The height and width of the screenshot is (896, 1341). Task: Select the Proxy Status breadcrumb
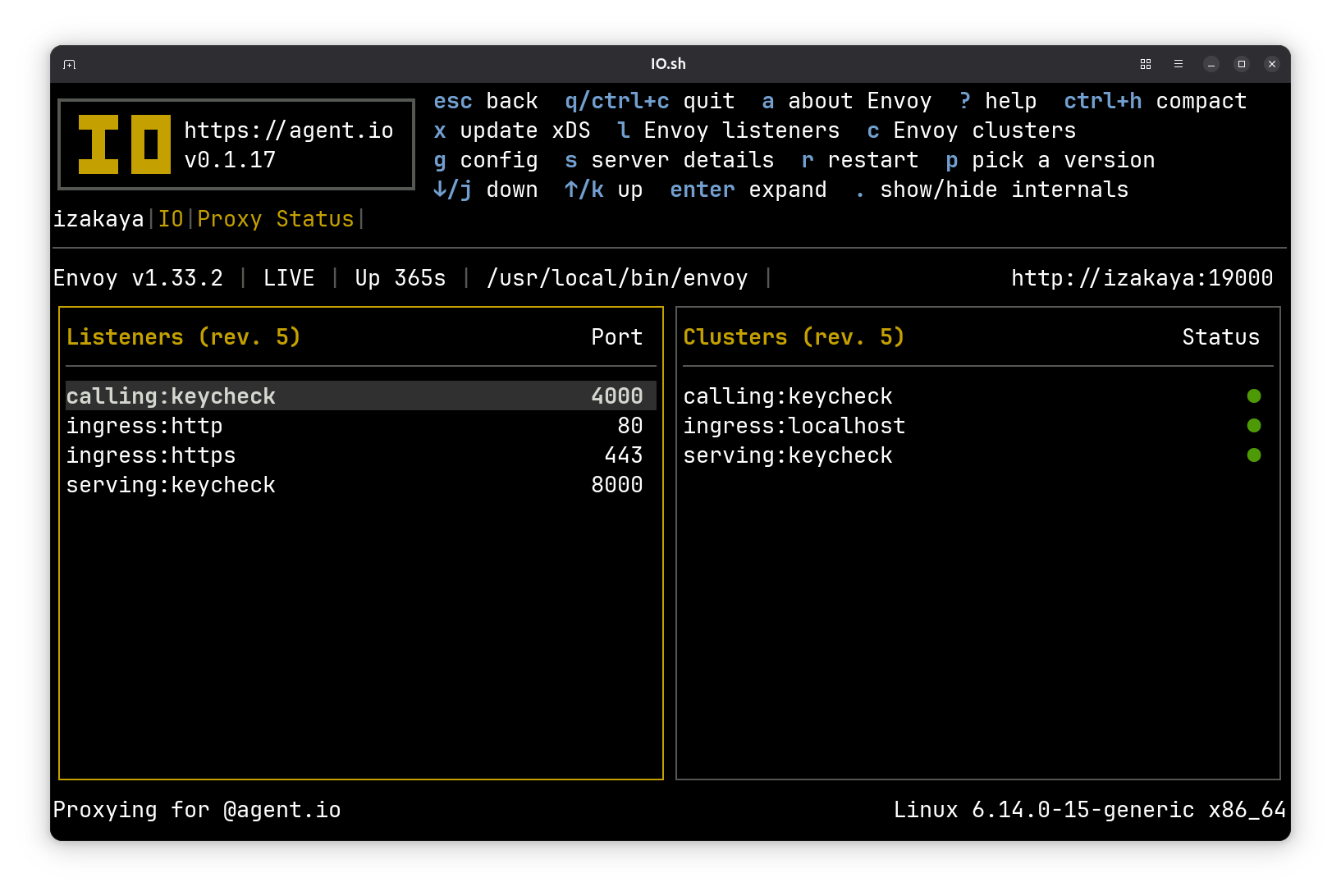276,219
